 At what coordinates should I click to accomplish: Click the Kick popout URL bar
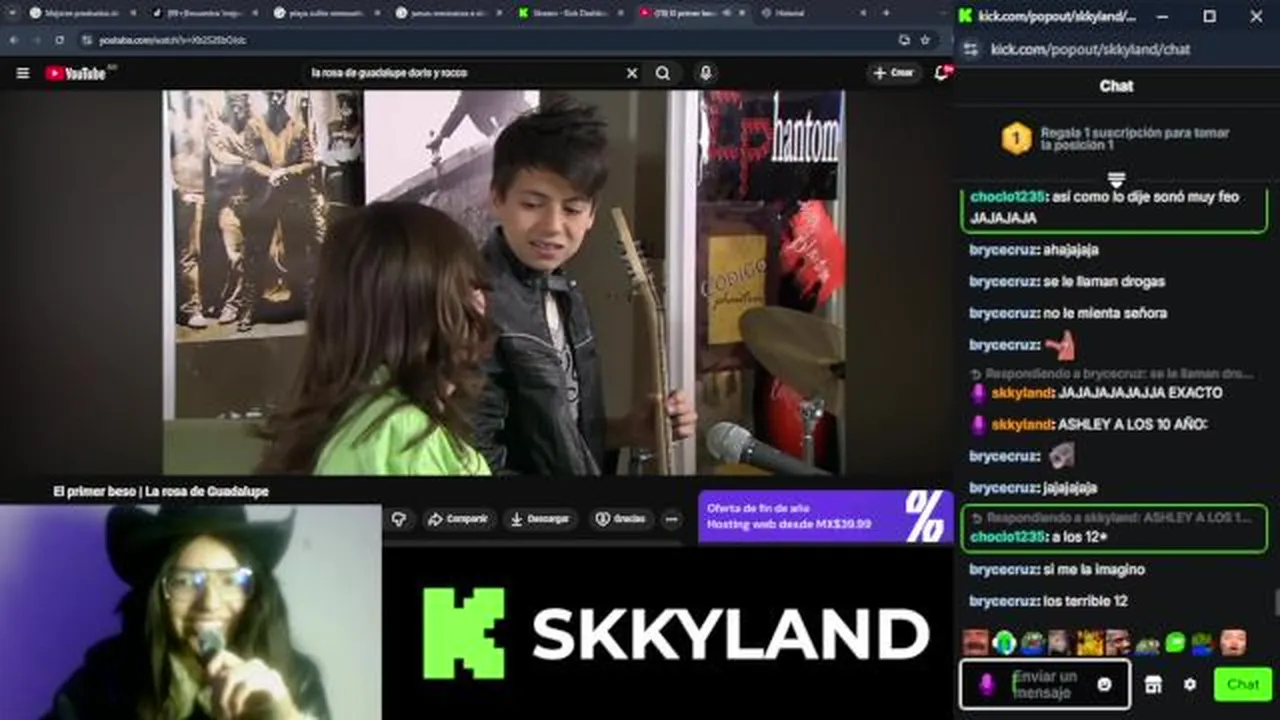[x=1090, y=49]
